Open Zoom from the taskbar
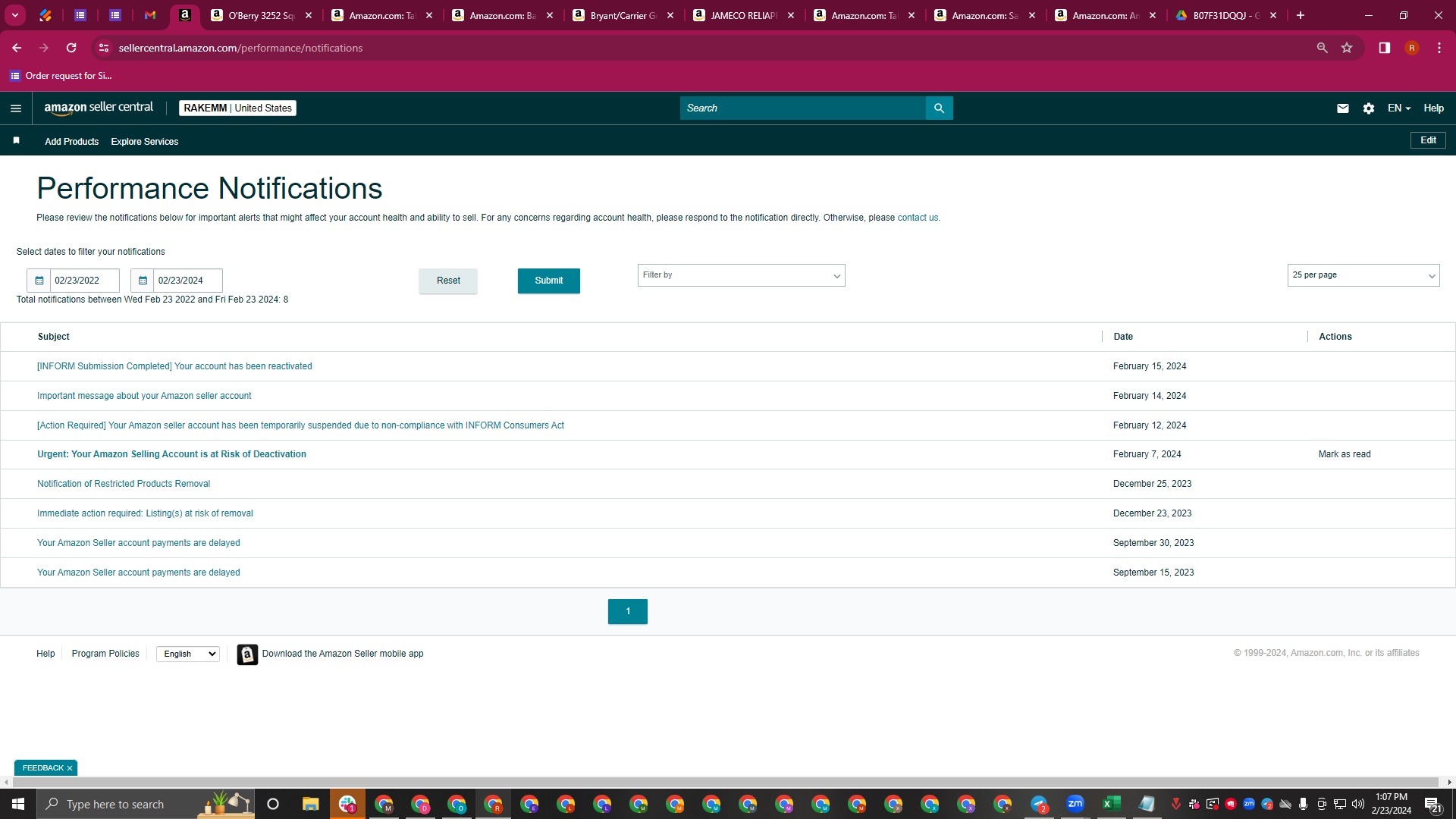Image resolution: width=1456 pixels, height=819 pixels. pyautogui.click(x=1075, y=804)
